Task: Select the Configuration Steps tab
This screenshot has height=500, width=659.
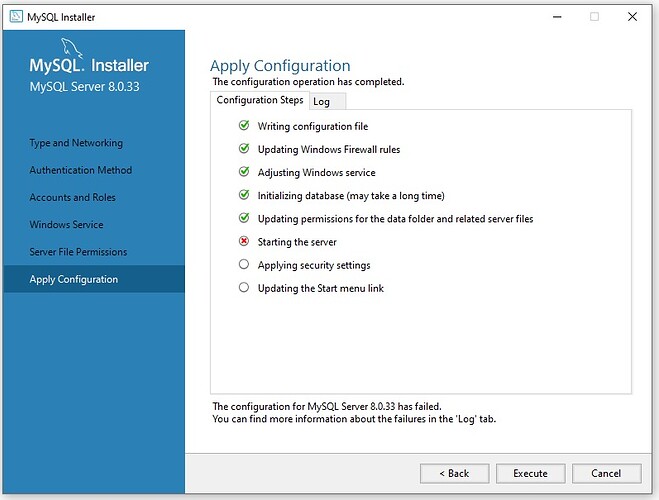Action: tap(260, 100)
